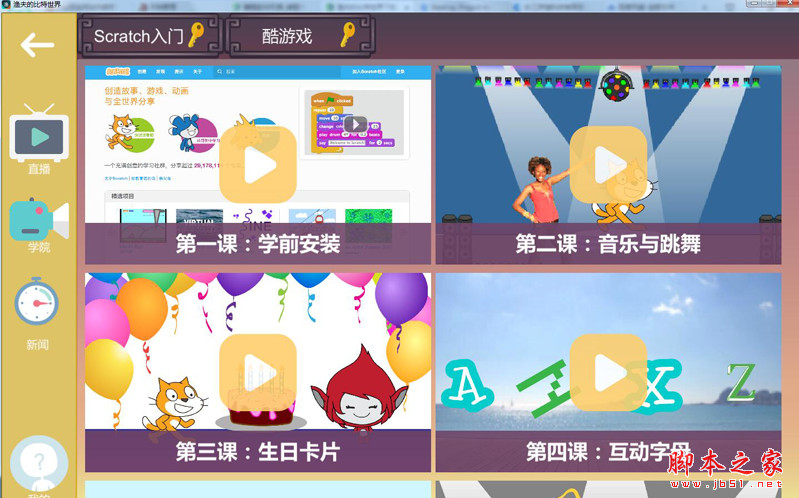Viewport: 799px width, 498px height.
Task: Open the 新闻 stopwatch icon
Action: click(x=37, y=302)
